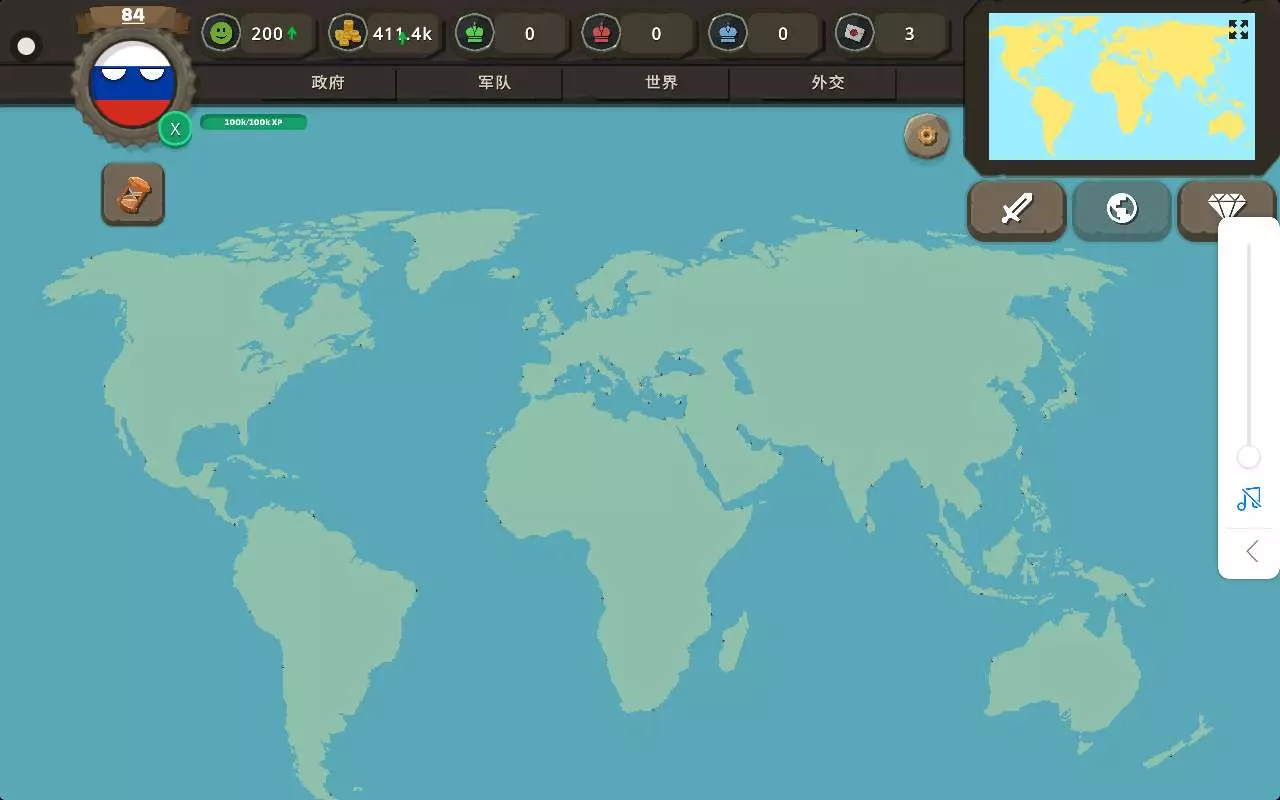The height and width of the screenshot is (800, 1280).
Task: Click the sword battle mode button
Action: 1016,209
